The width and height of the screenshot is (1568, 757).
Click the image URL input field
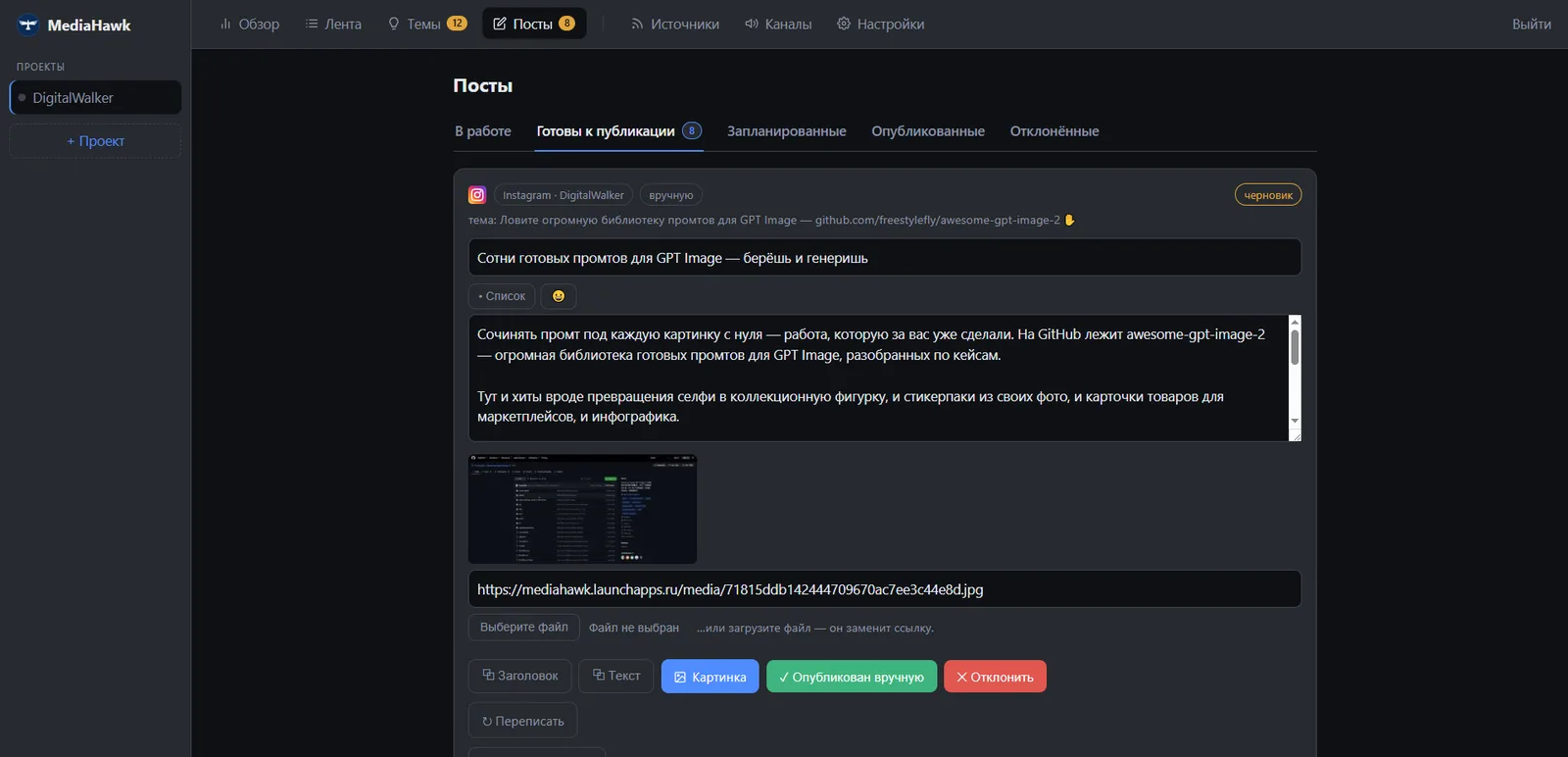[x=885, y=589]
